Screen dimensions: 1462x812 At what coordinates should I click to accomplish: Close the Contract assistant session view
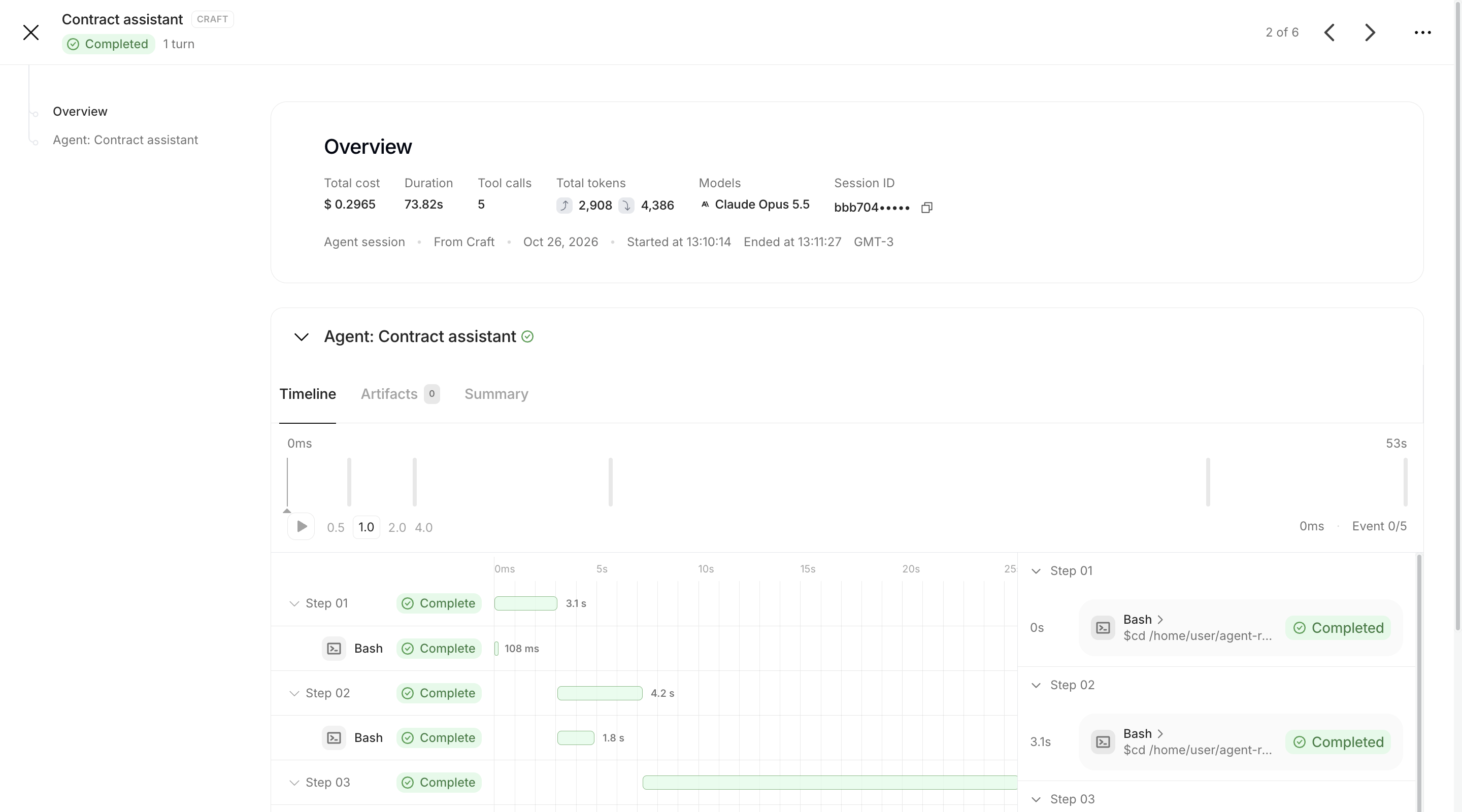pos(31,32)
